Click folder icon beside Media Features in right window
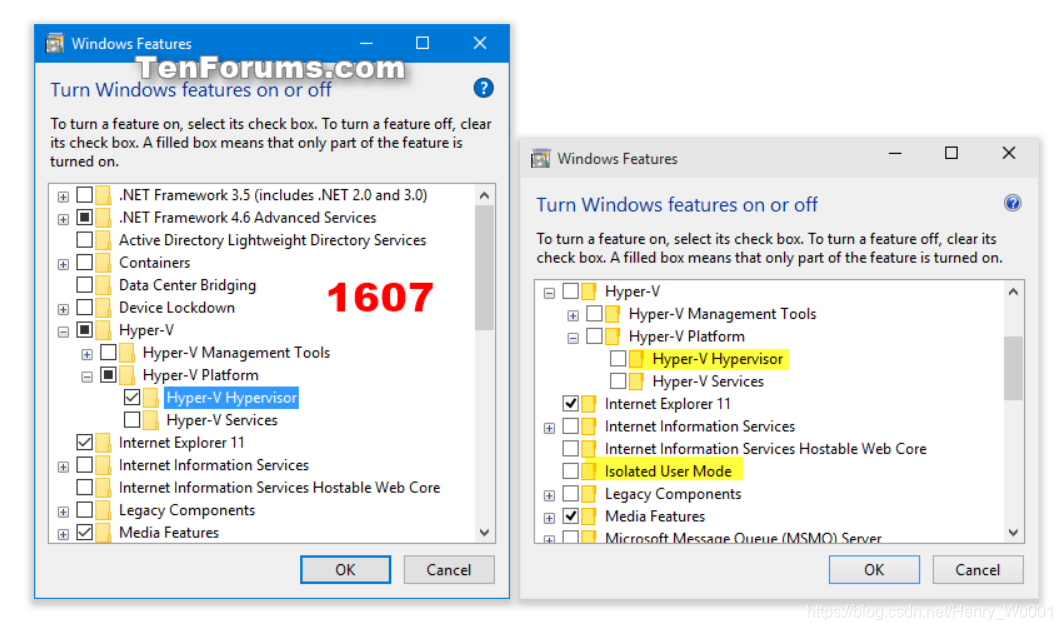The image size is (1062, 630). click(x=589, y=516)
